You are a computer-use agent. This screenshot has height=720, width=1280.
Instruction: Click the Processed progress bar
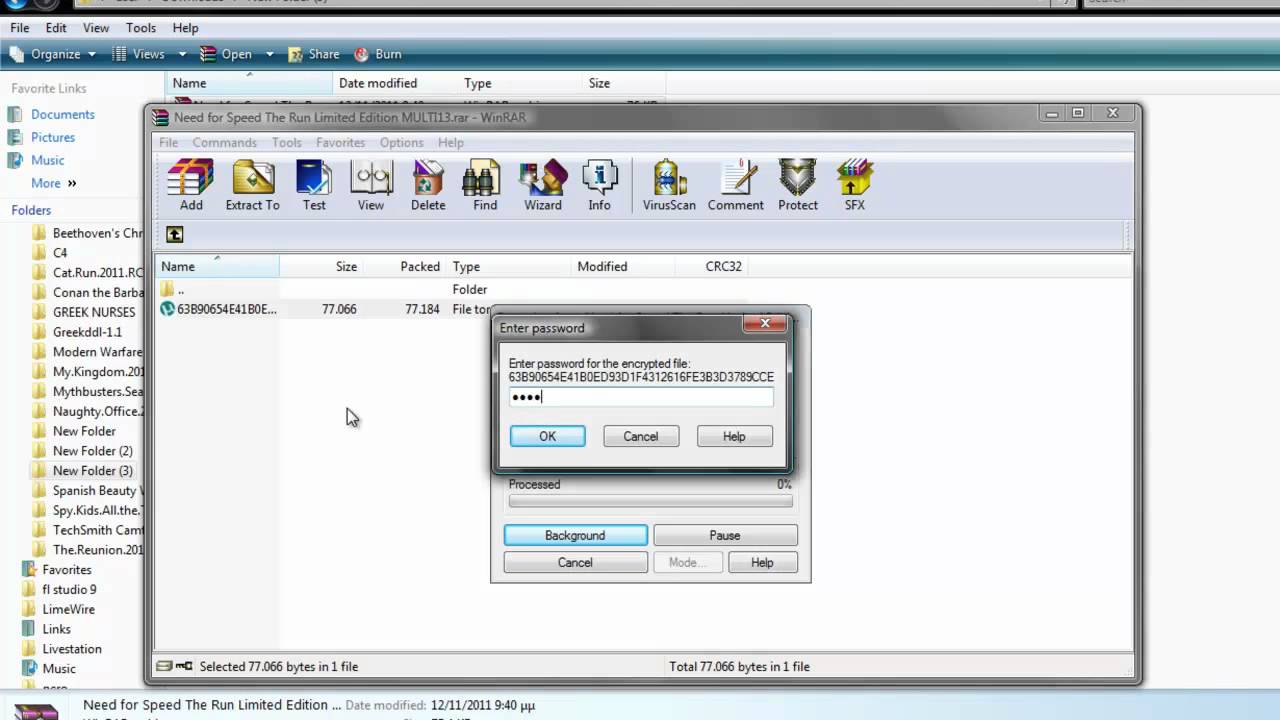click(x=650, y=501)
